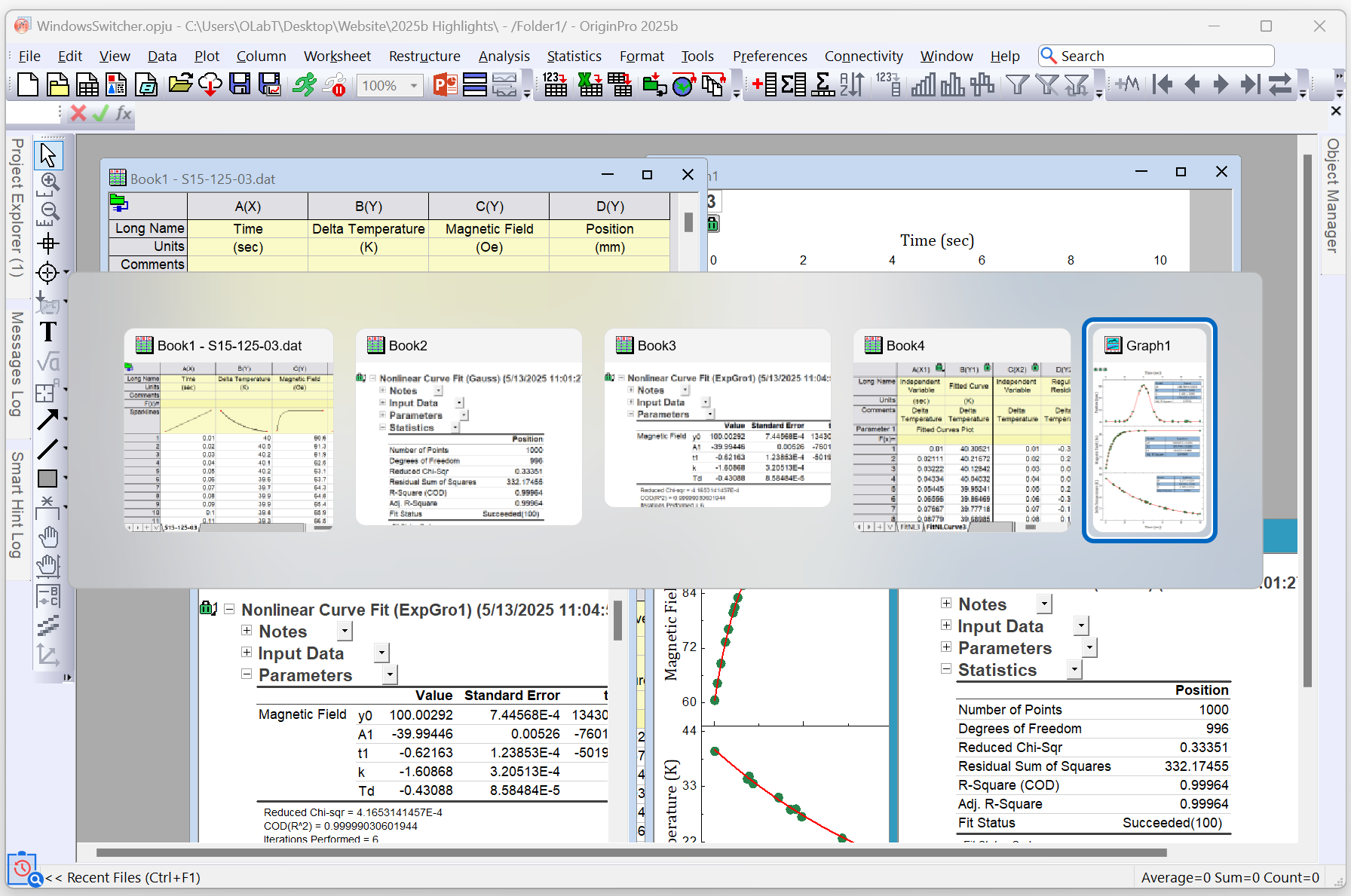The height and width of the screenshot is (896, 1351).
Task: Click the New Project icon
Action: click(27, 84)
